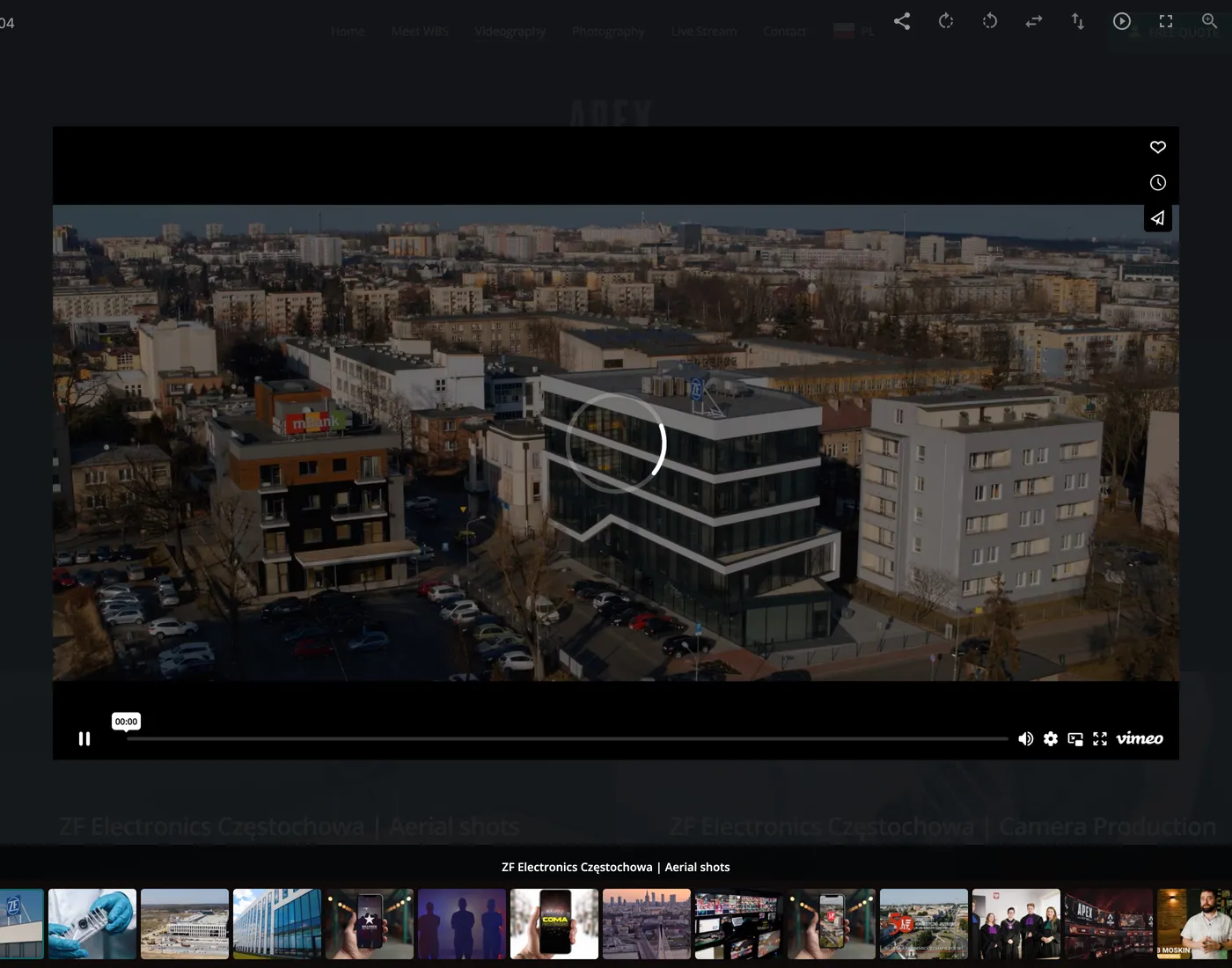Open the slideshow play icon in top toolbar

[1122, 21]
